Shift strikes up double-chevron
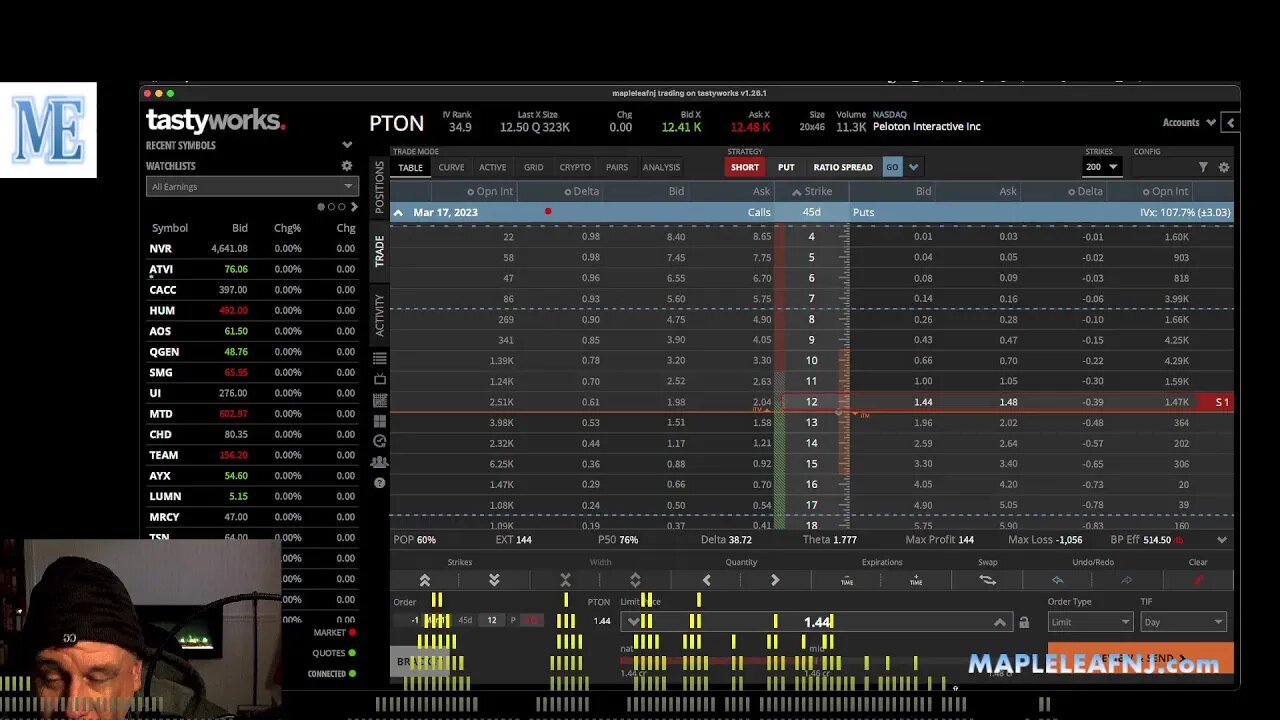Screen dimensions: 1280x720 [x=425, y=580]
